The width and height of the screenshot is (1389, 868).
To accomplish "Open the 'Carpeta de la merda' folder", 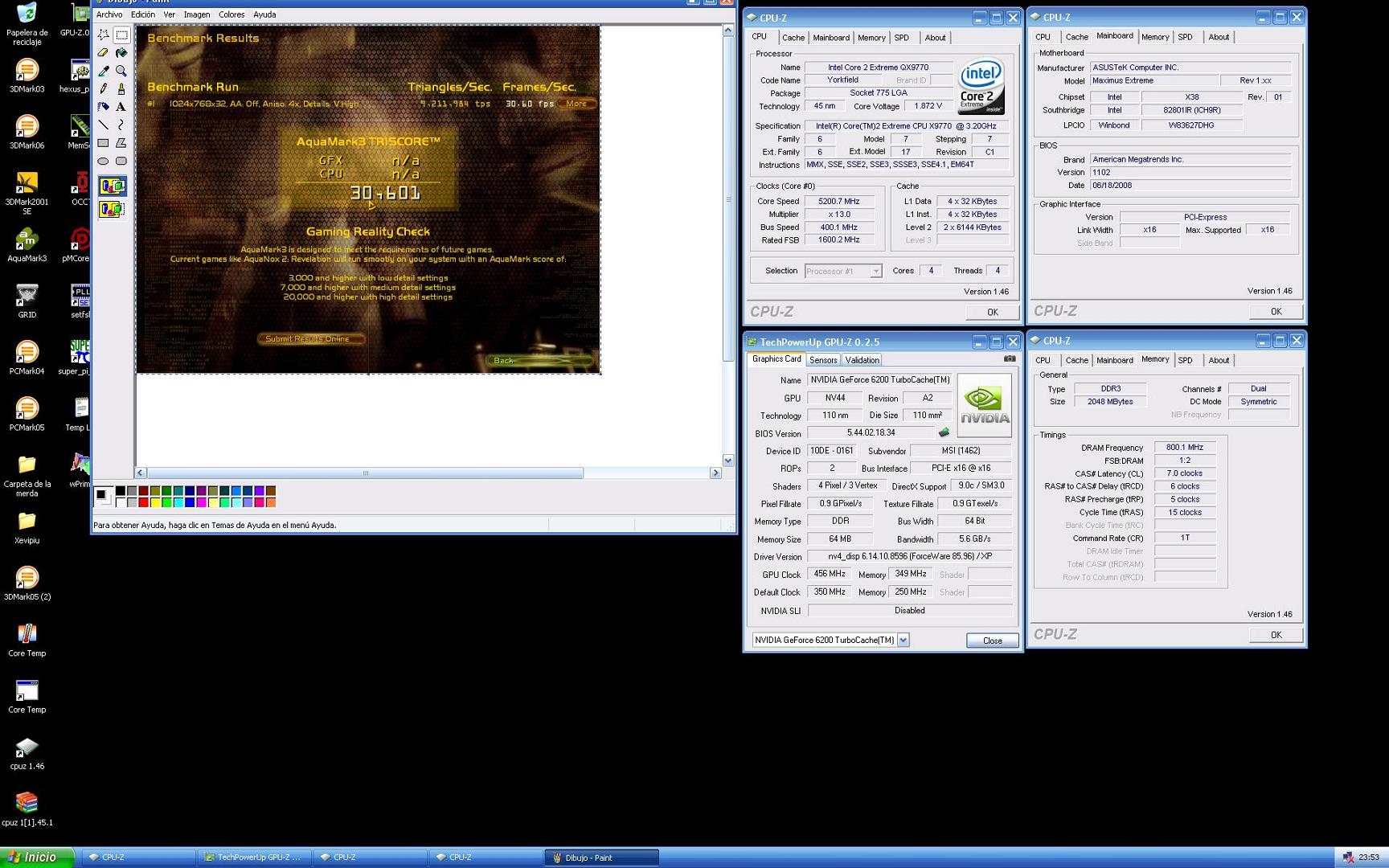I will pyautogui.click(x=27, y=476).
